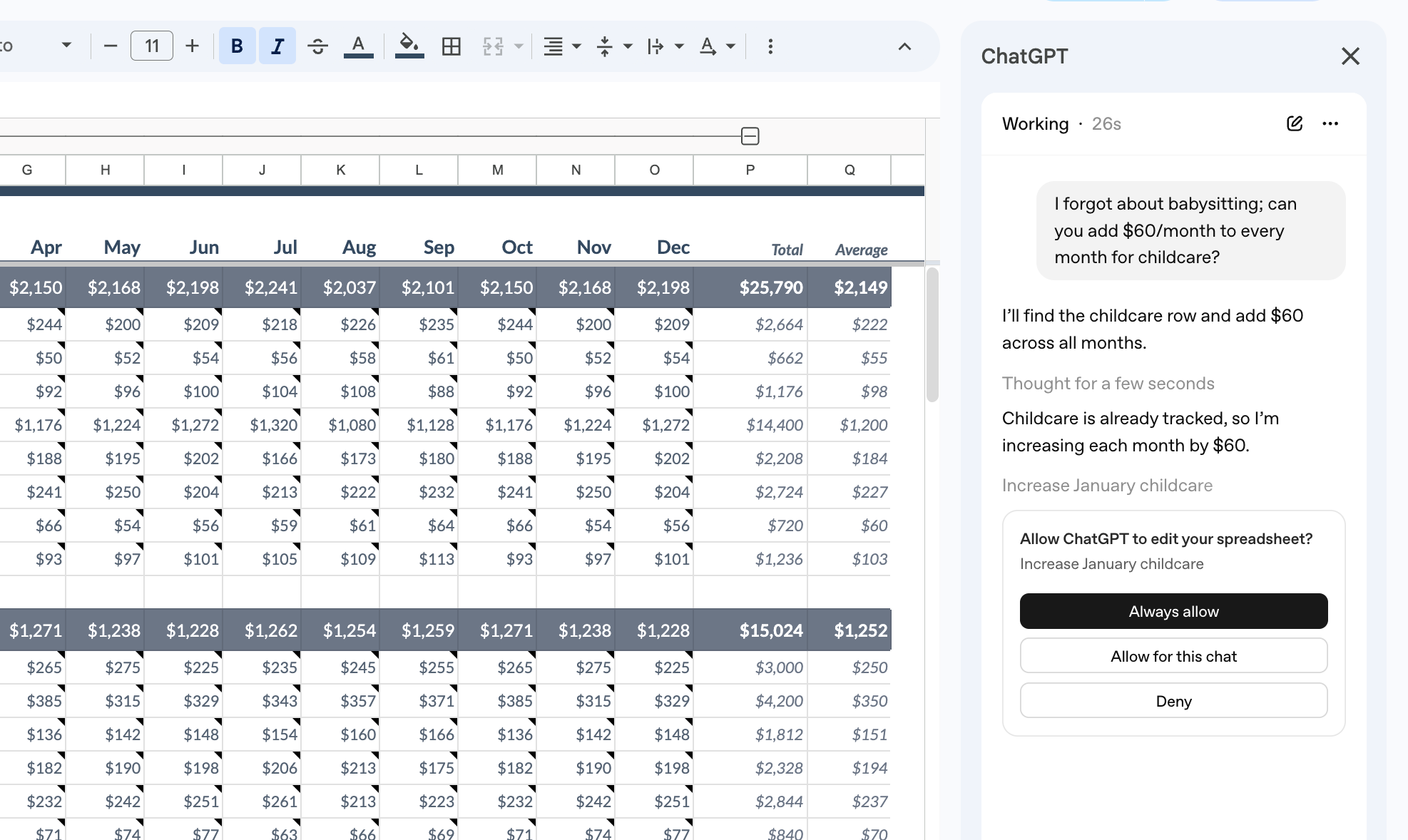Select the Dec header cell
The width and height of the screenshot is (1408, 840).
[654, 247]
